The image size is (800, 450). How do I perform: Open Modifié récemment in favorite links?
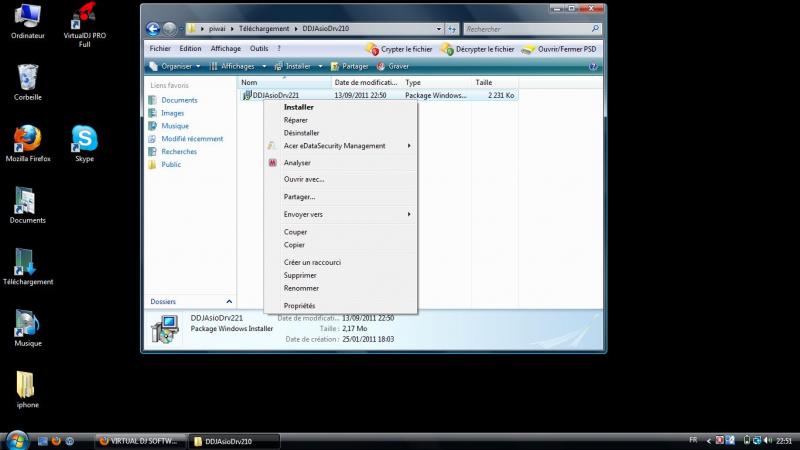192,139
